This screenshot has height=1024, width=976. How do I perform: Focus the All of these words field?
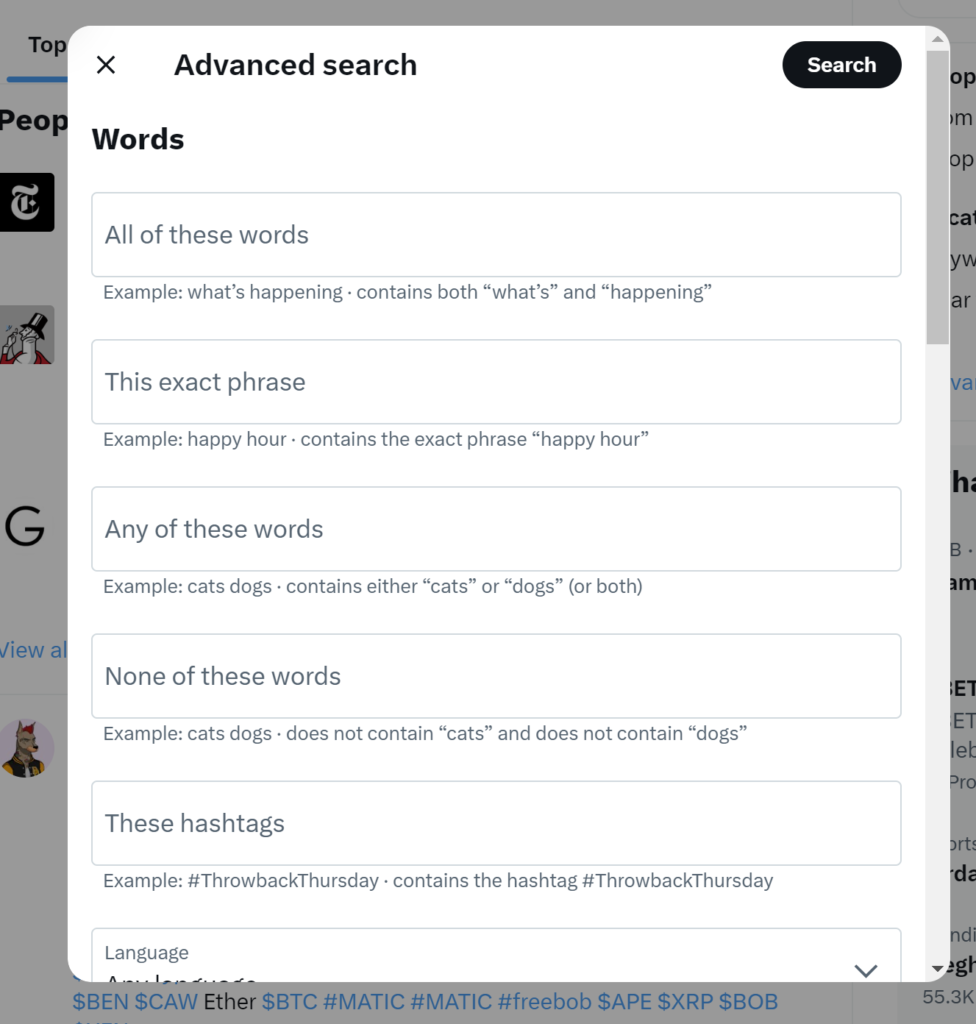(x=496, y=234)
